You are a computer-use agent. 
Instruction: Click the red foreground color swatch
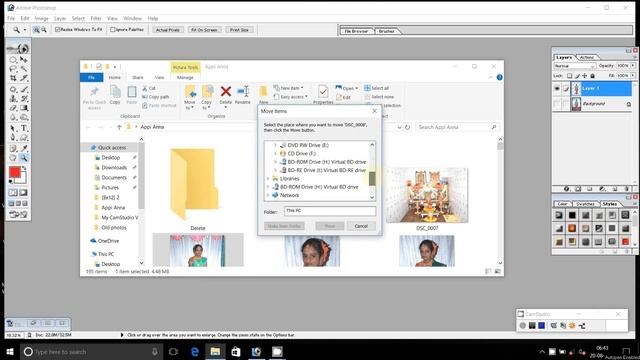[x=14, y=172]
